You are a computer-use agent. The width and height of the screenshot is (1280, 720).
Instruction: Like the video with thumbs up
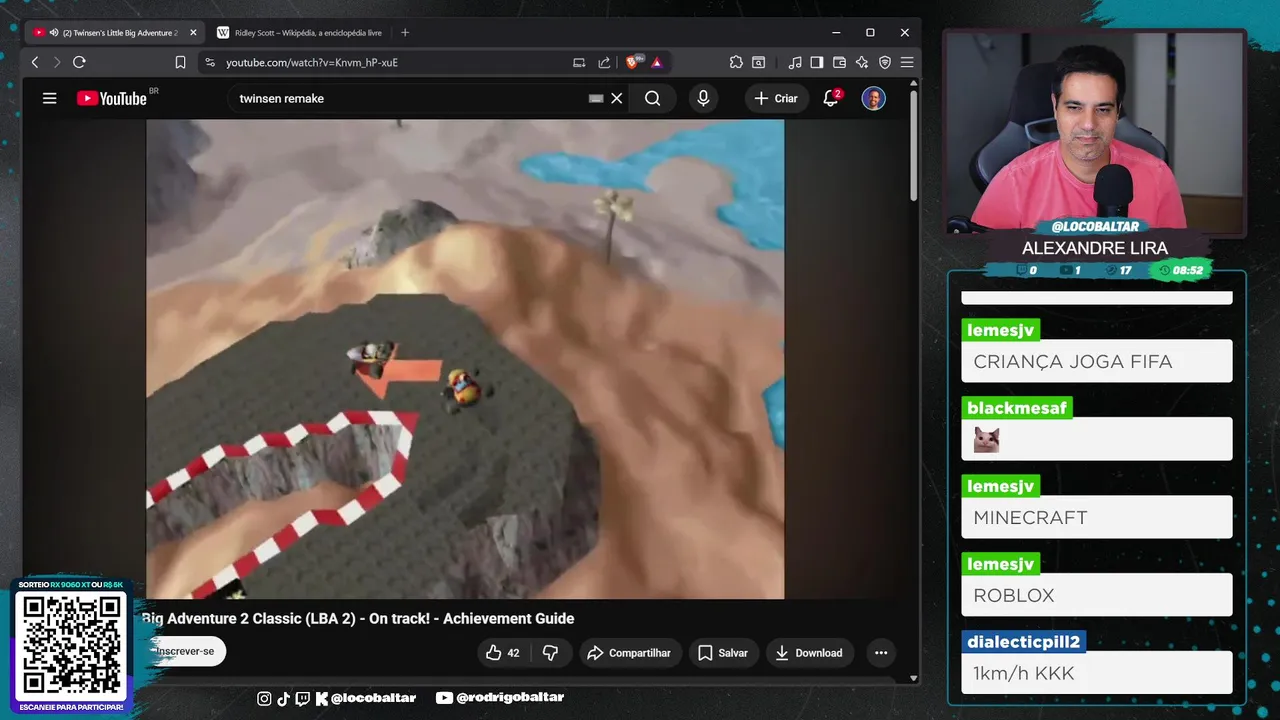(x=503, y=653)
